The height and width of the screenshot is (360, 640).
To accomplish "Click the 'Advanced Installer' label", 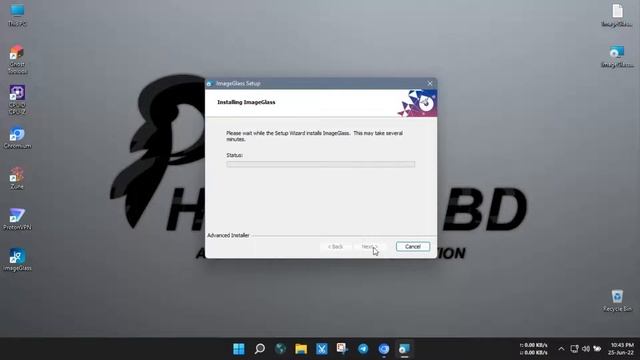I will coord(228,236).
